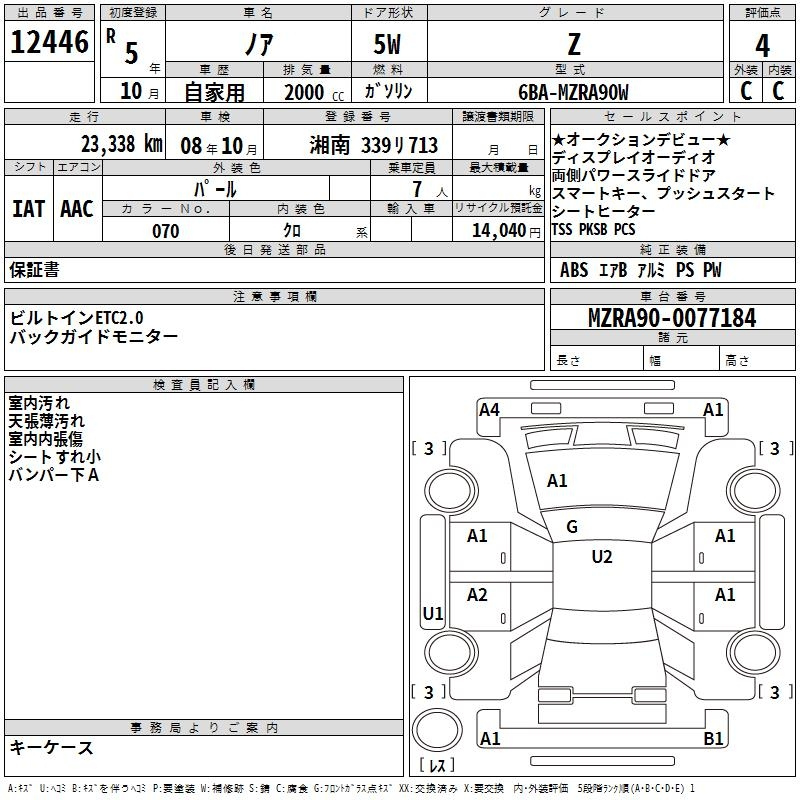Screen dimensions: 800x800
Task: Click the recycle deposit 14,040円 value
Action: (x=511, y=231)
